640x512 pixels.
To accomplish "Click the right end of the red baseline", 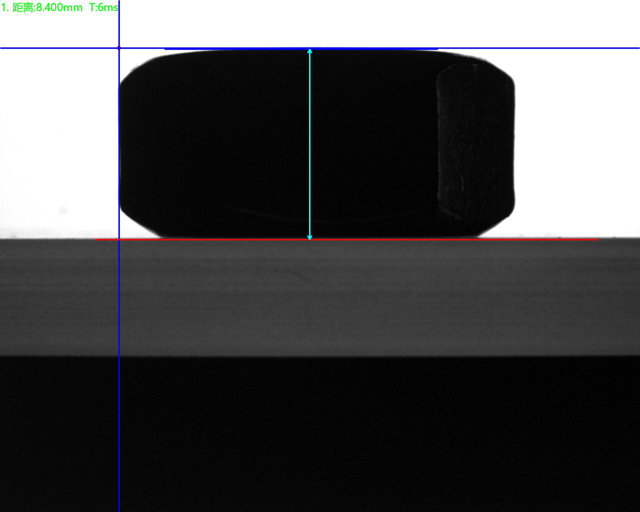I will (597, 239).
